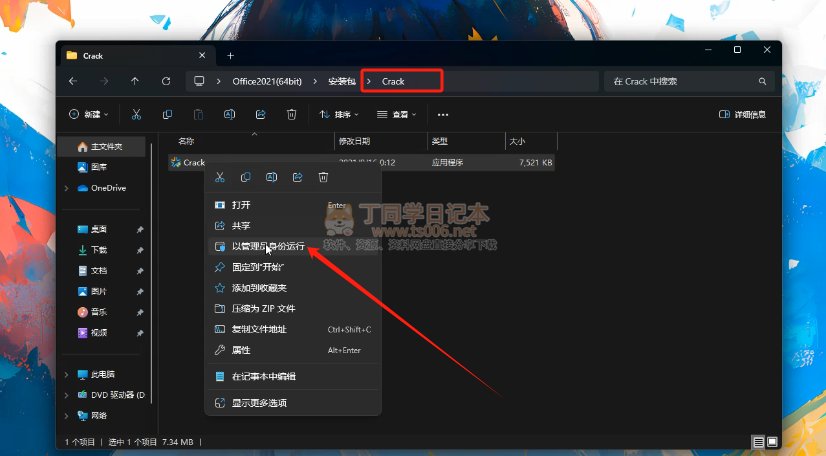This screenshot has width=826, height=456.
Task: Click the PC icon in address bar
Action: click(x=199, y=81)
